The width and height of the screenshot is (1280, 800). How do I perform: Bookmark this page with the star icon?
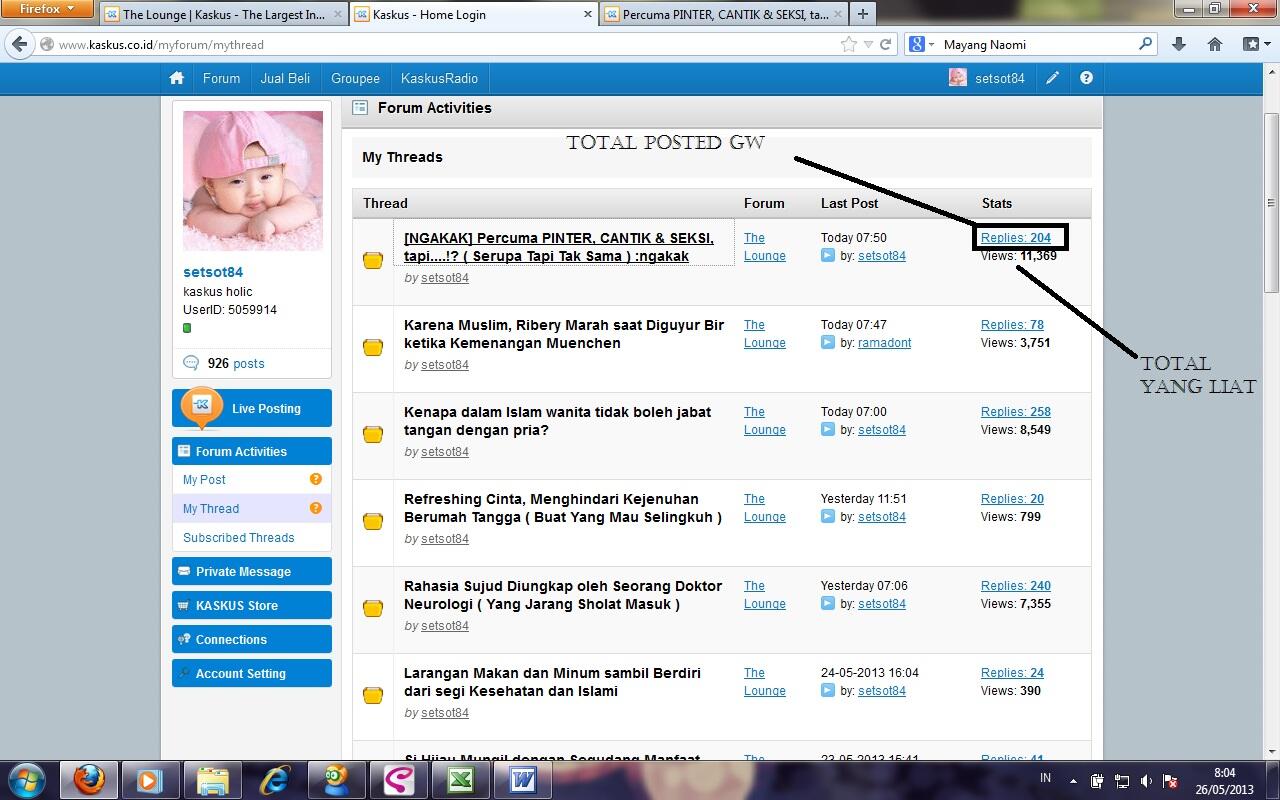pos(849,44)
